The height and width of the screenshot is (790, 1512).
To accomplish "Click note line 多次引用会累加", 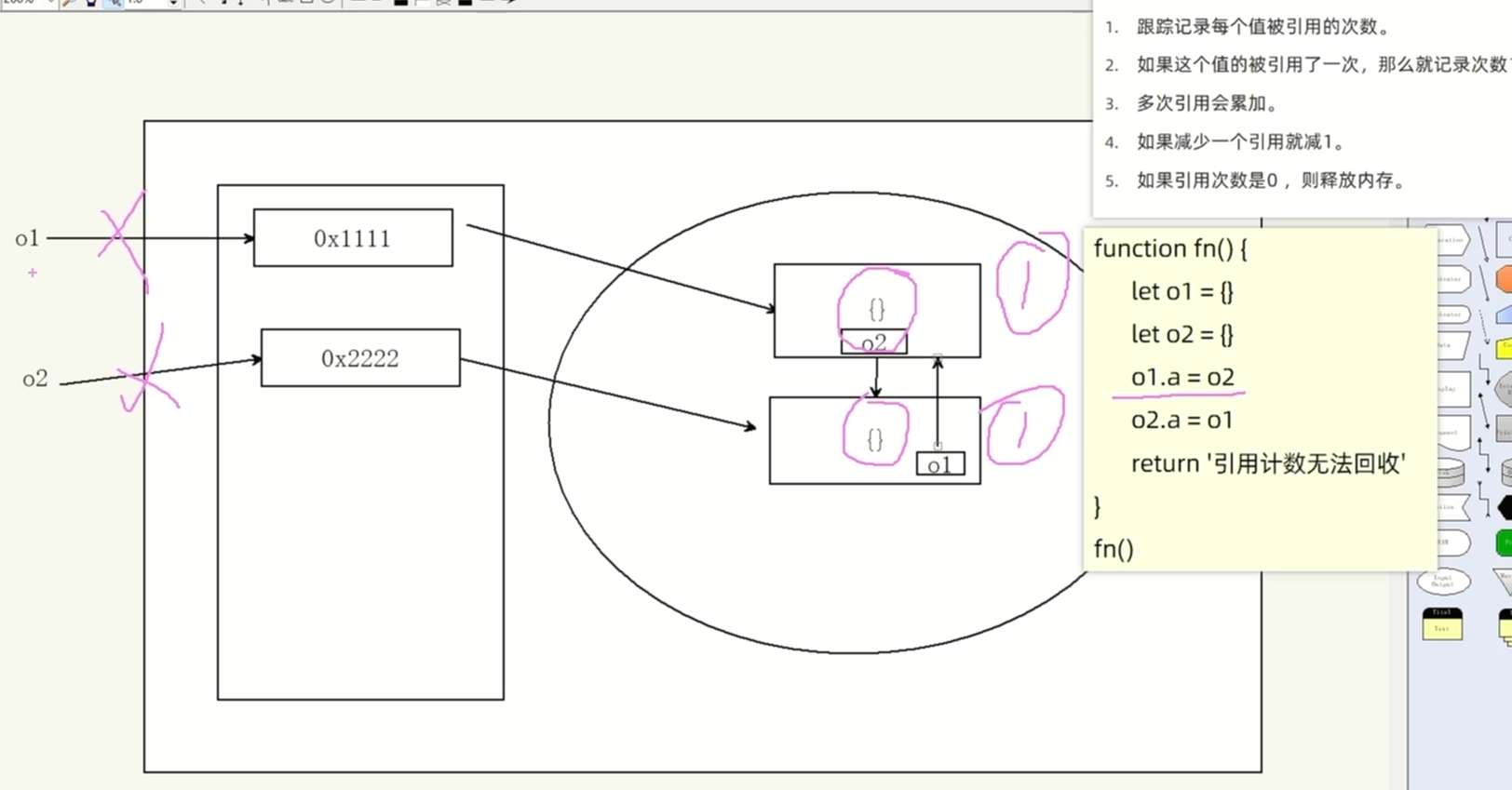I will coord(1208,103).
